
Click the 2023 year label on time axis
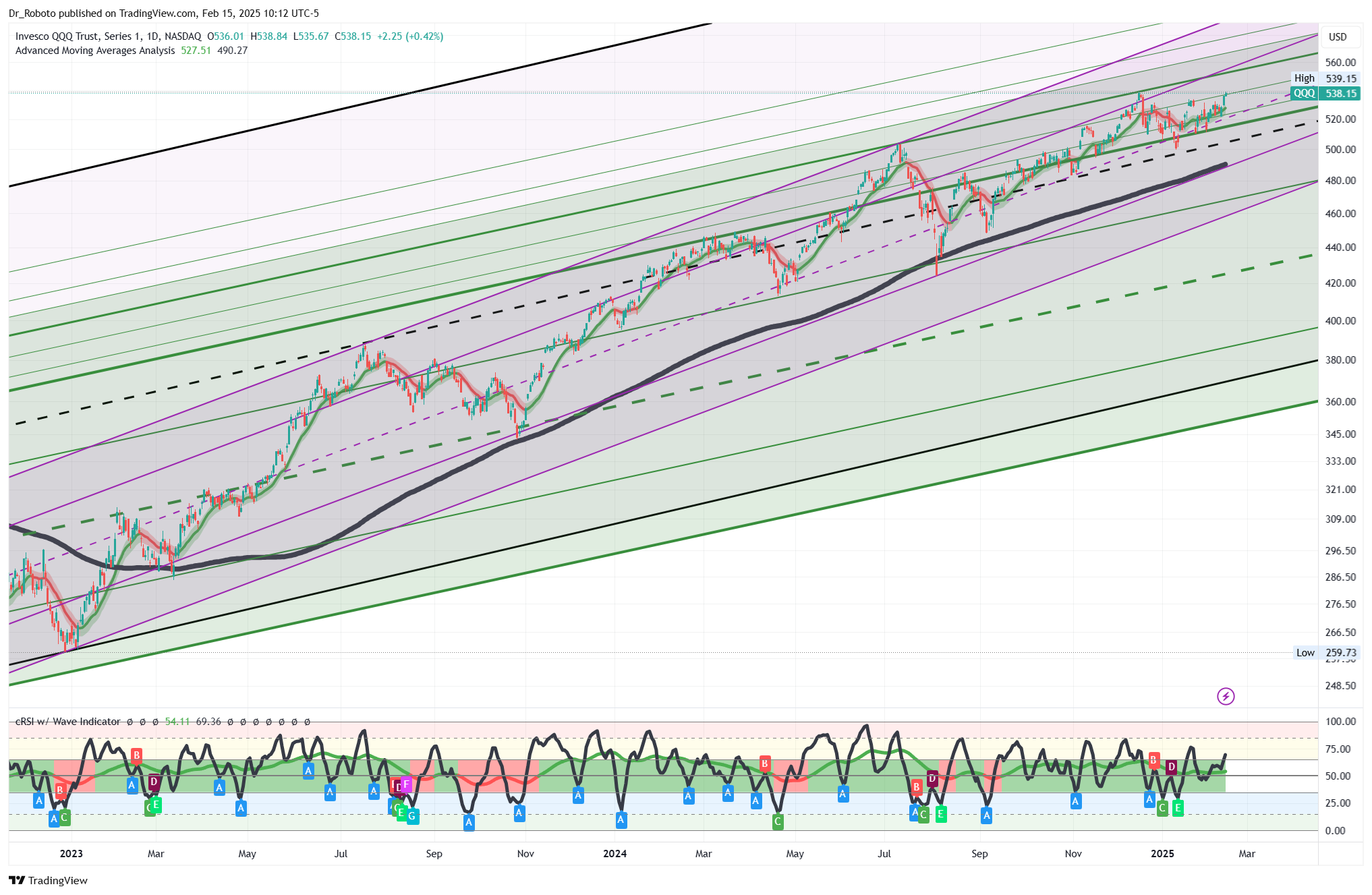71,854
